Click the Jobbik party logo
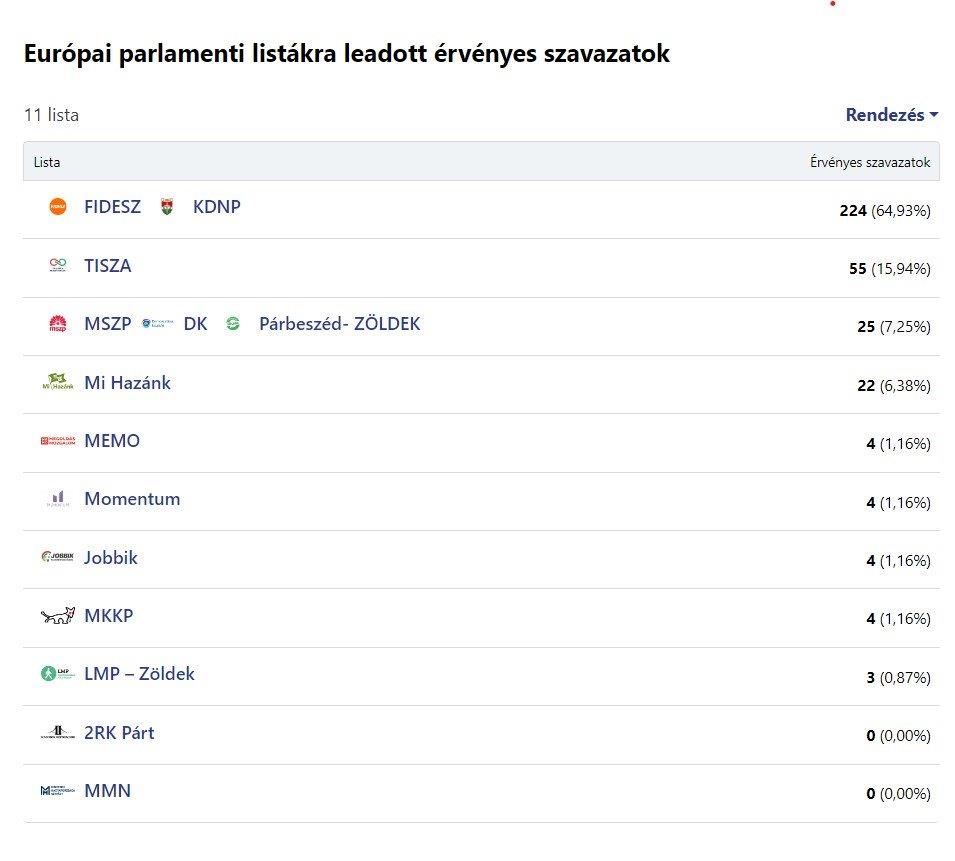The width and height of the screenshot is (955, 861). coord(58,557)
